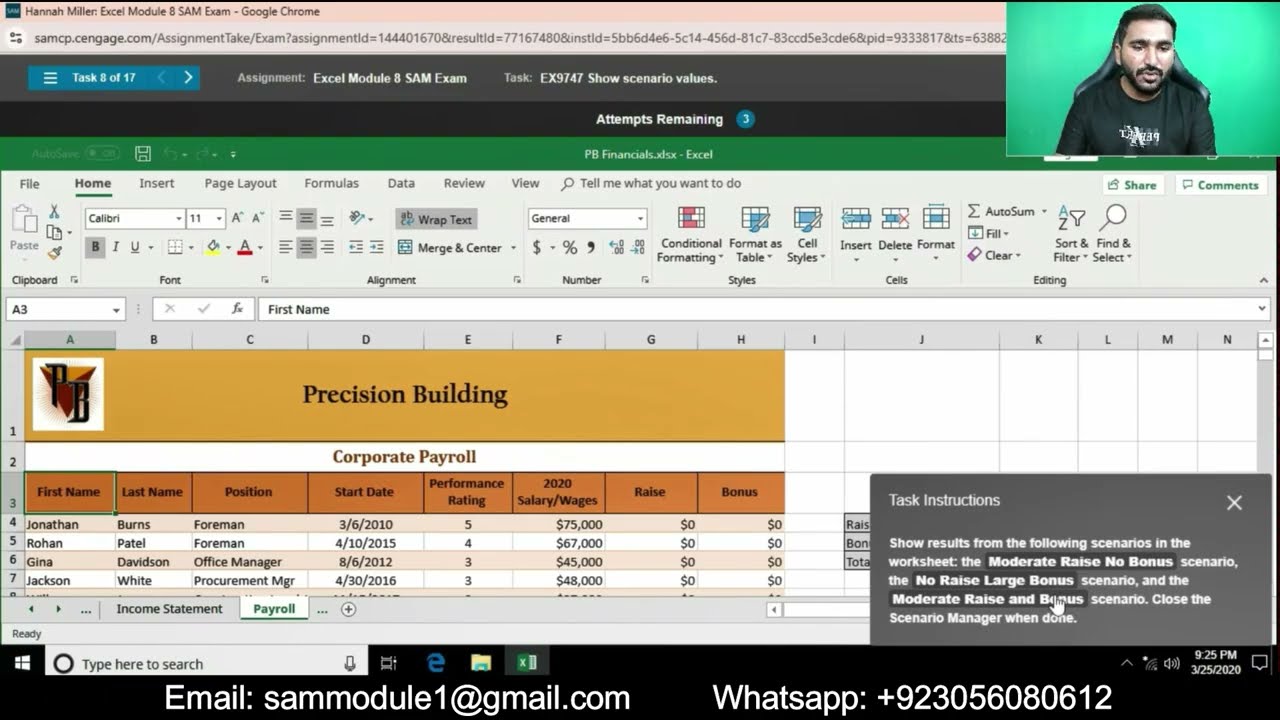Toggle Bold formatting
Viewport: 1280px width, 720px height.
coord(95,247)
